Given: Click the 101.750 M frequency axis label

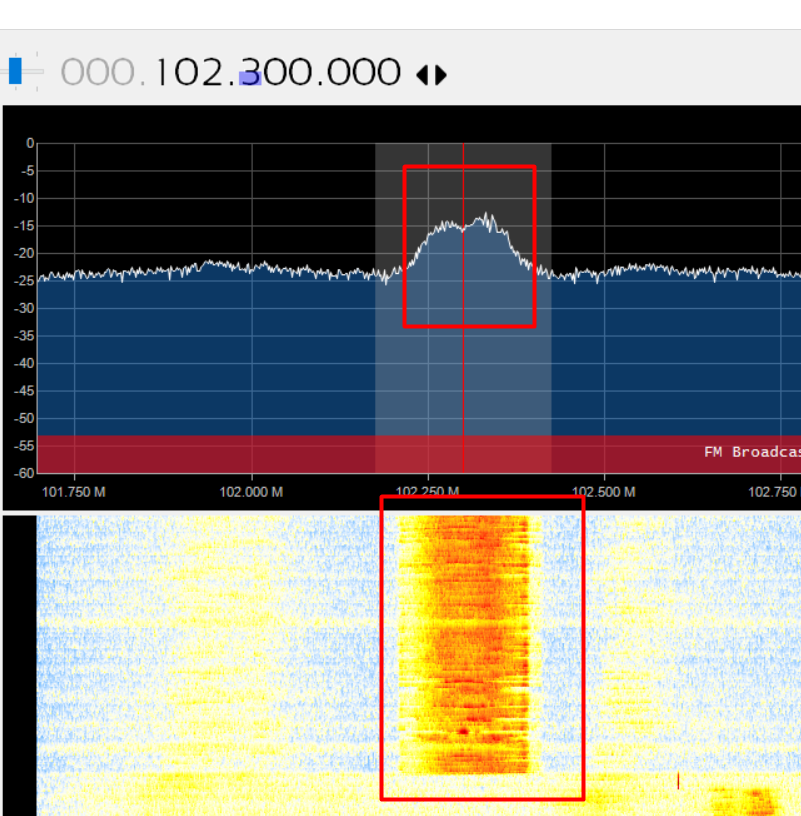Looking at the screenshot, I should click(73, 492).
